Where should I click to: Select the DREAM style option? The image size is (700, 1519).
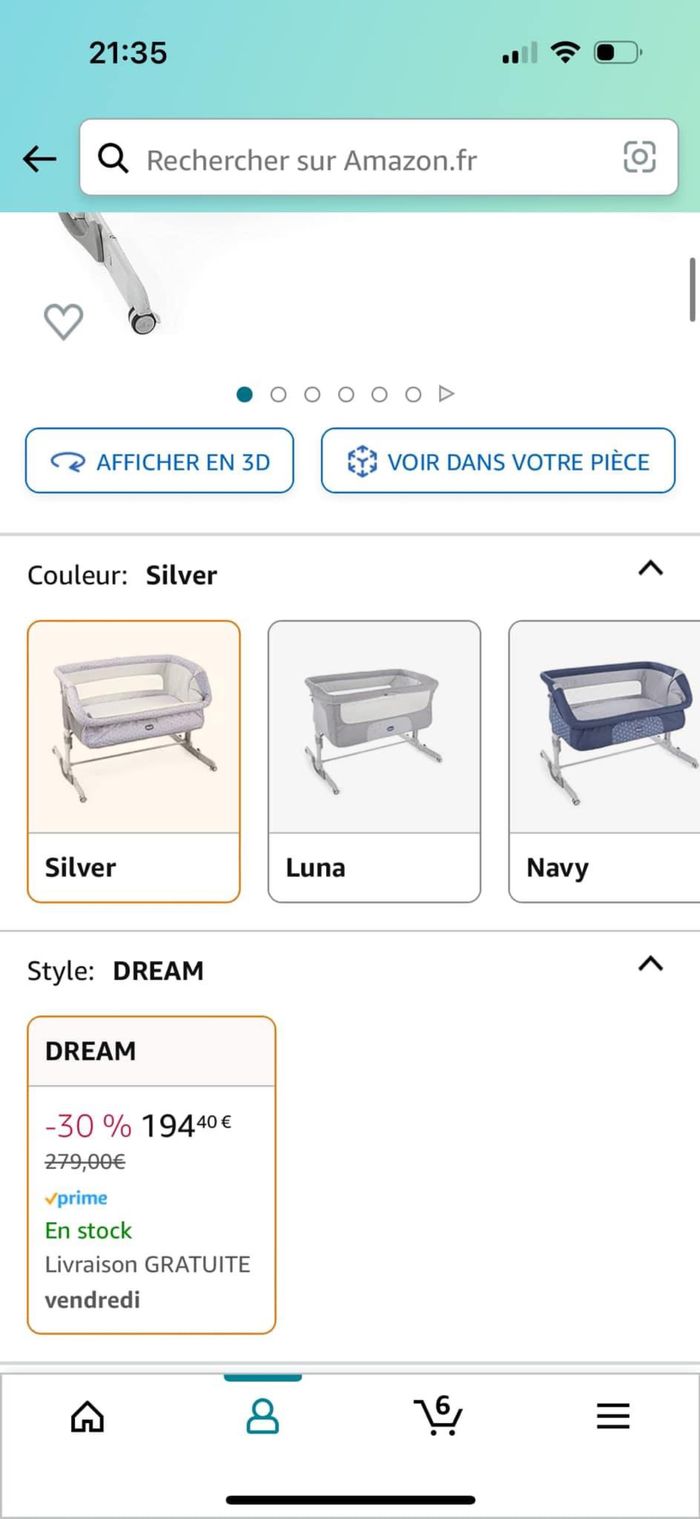[151, 1174]
